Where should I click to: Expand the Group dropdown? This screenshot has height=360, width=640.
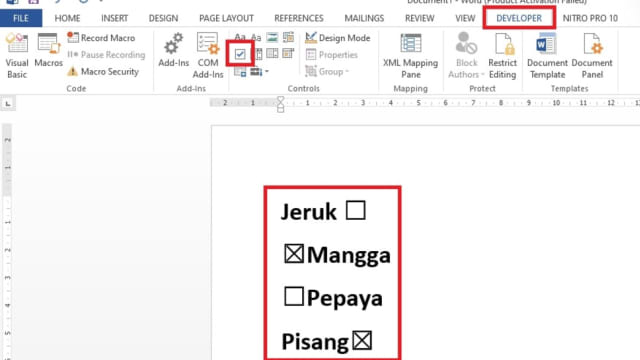[327, 72]
